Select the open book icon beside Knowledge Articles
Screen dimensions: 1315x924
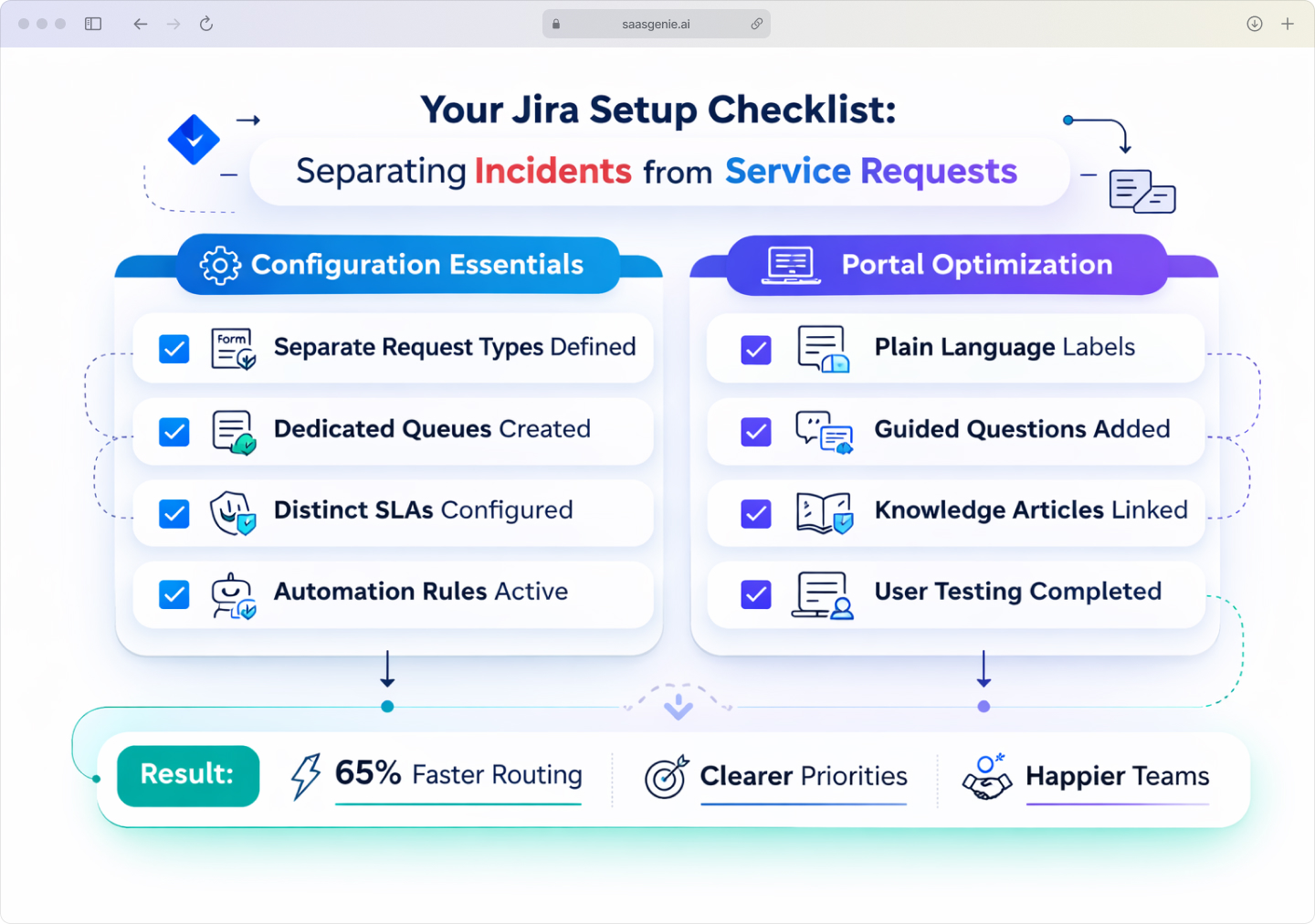[x=824, y=512]
